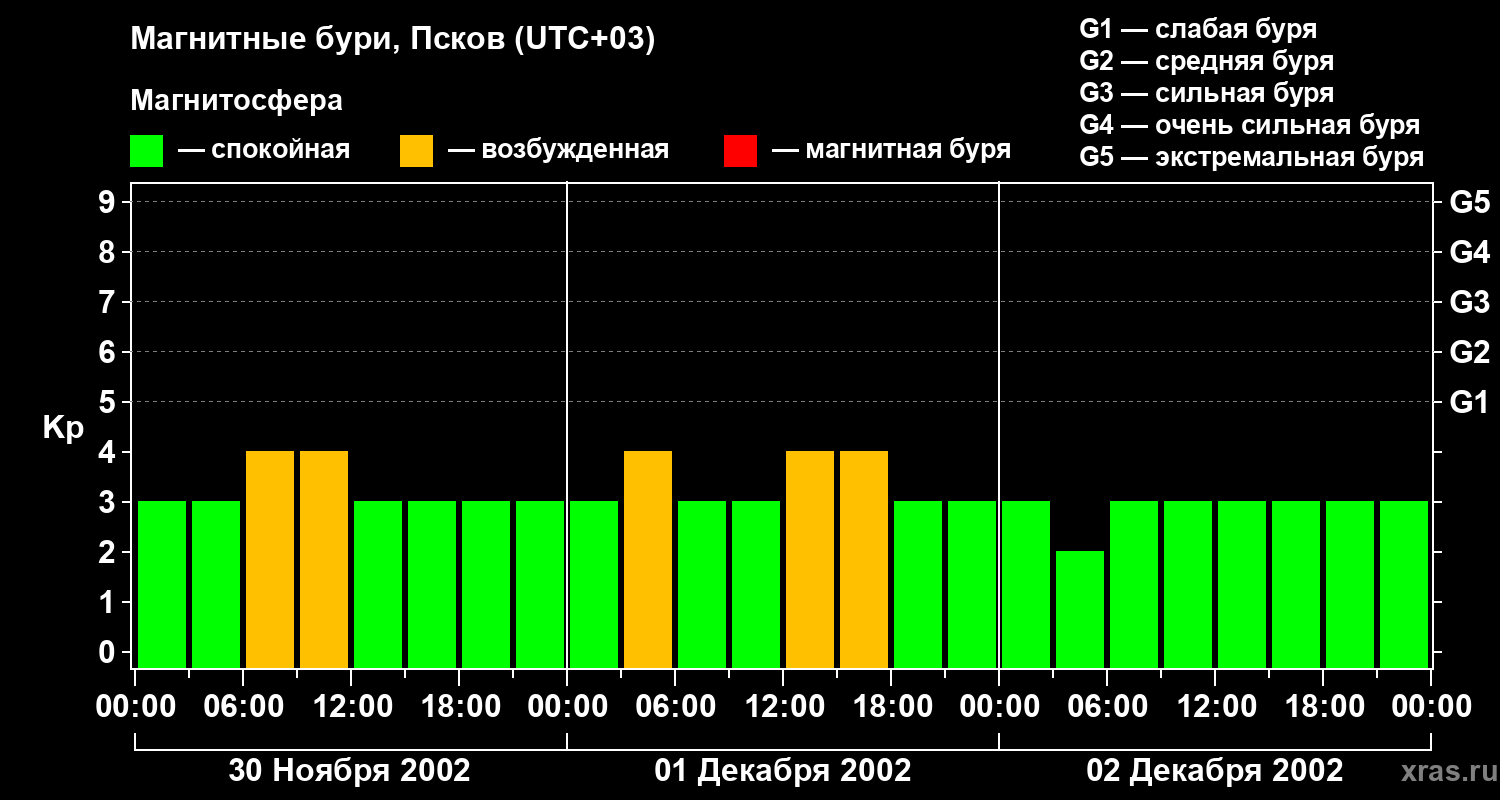Click the first '00:00' label starting 30 Ноября
The image size is (1500, 800).
pos(134,707)
